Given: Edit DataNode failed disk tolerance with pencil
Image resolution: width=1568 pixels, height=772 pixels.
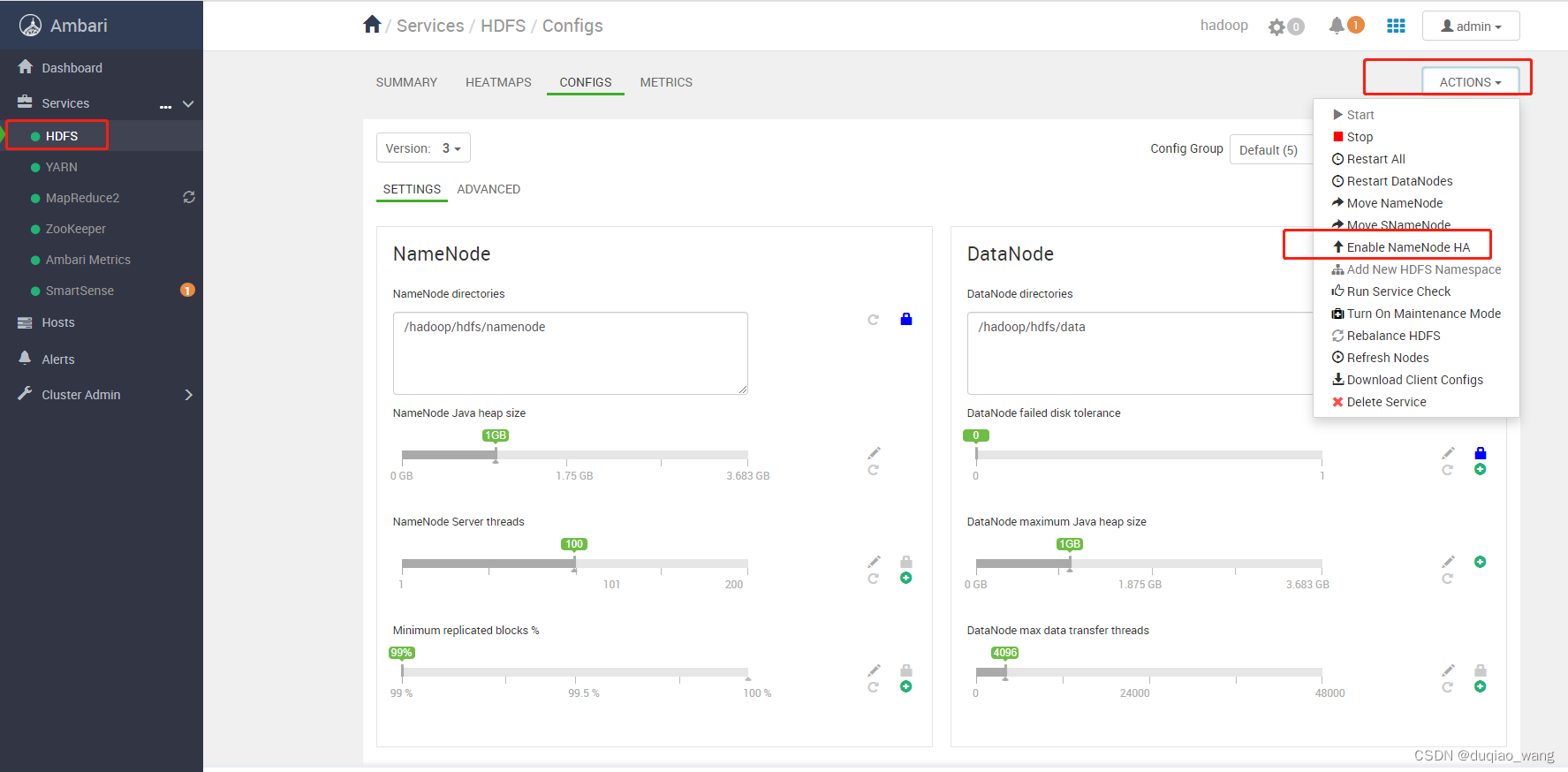Looking at the screenshot, I should (1448, 453).
